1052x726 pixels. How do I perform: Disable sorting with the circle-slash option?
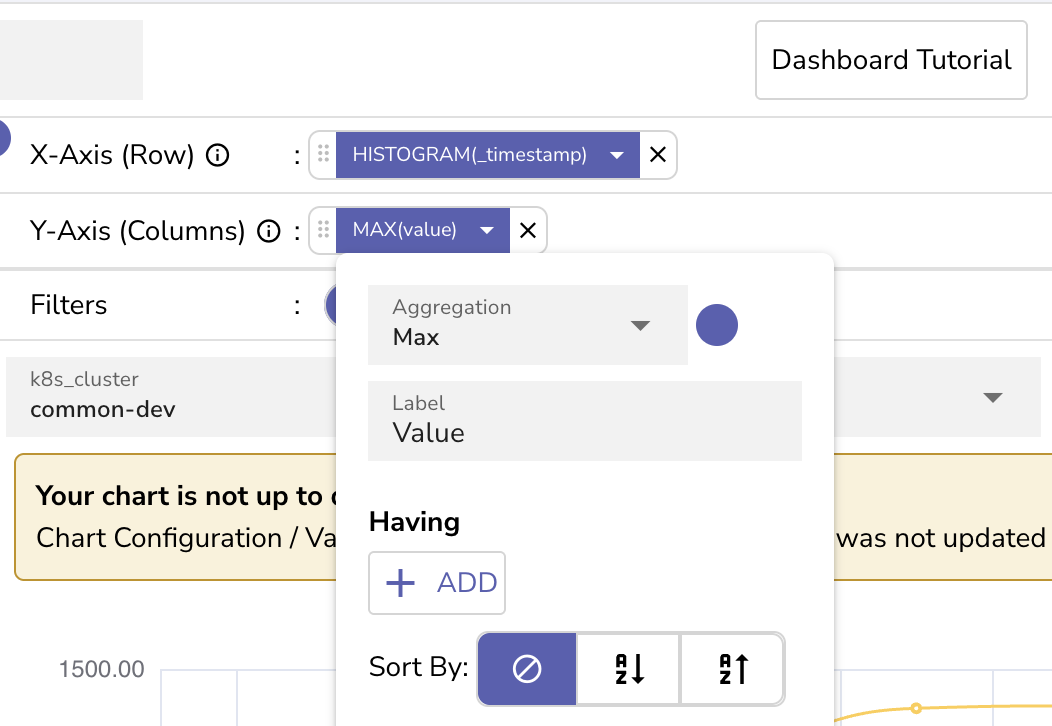tap(527, 668)
